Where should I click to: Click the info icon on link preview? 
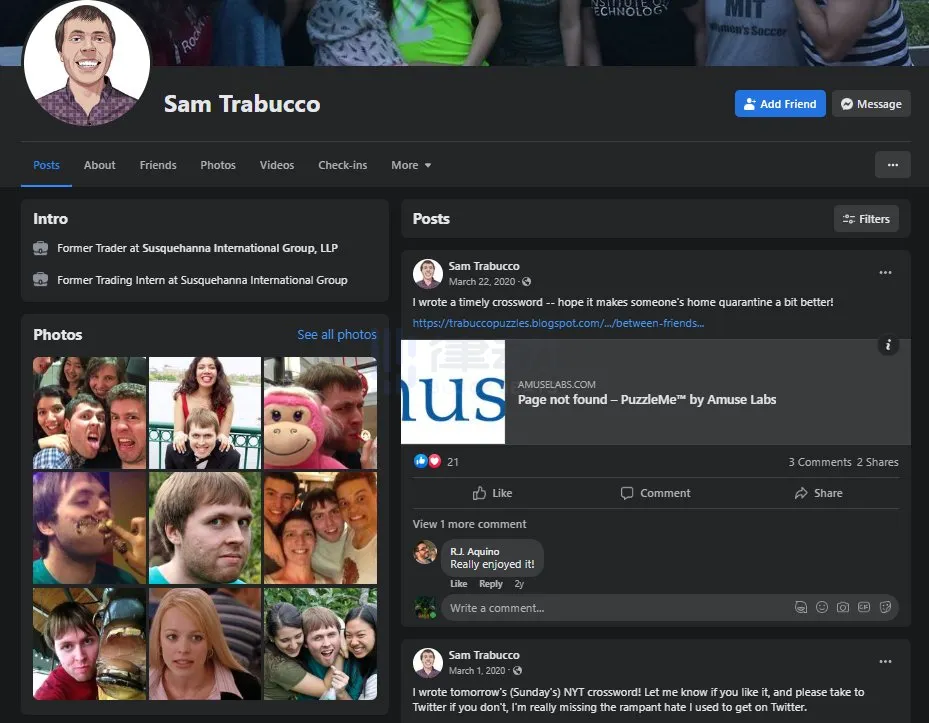tap(887, 345)
